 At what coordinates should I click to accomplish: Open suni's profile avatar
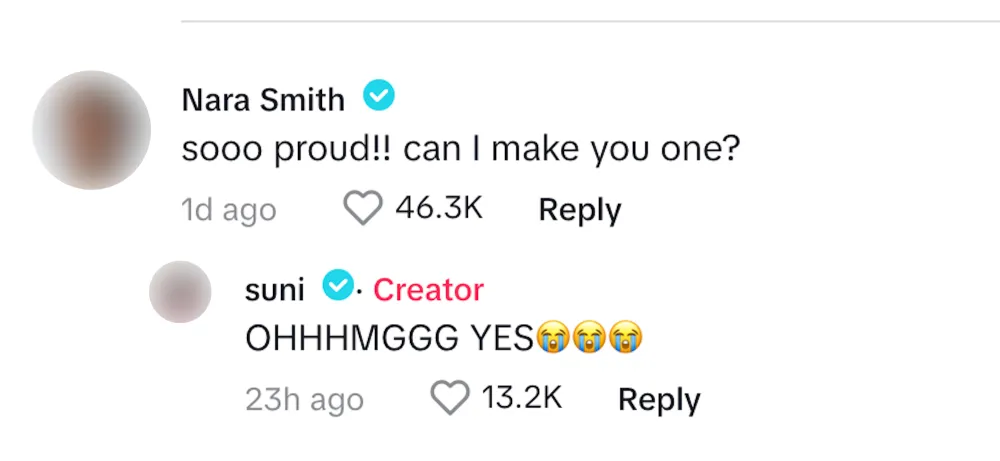(180, 292)
